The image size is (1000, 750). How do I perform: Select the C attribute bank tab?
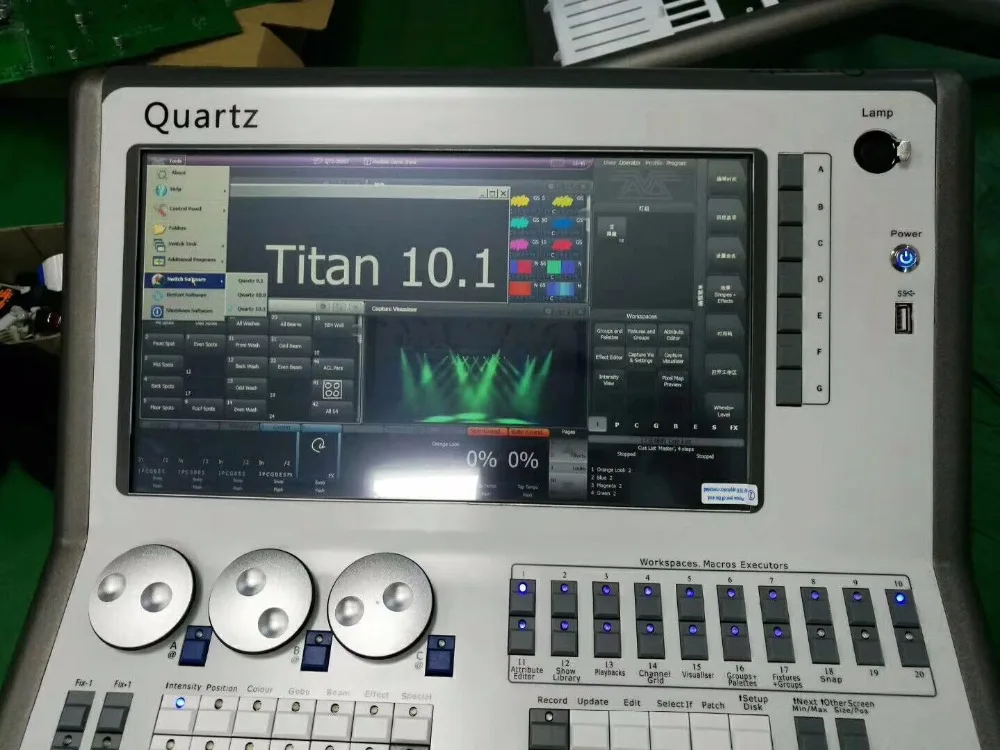pos(636,425)
